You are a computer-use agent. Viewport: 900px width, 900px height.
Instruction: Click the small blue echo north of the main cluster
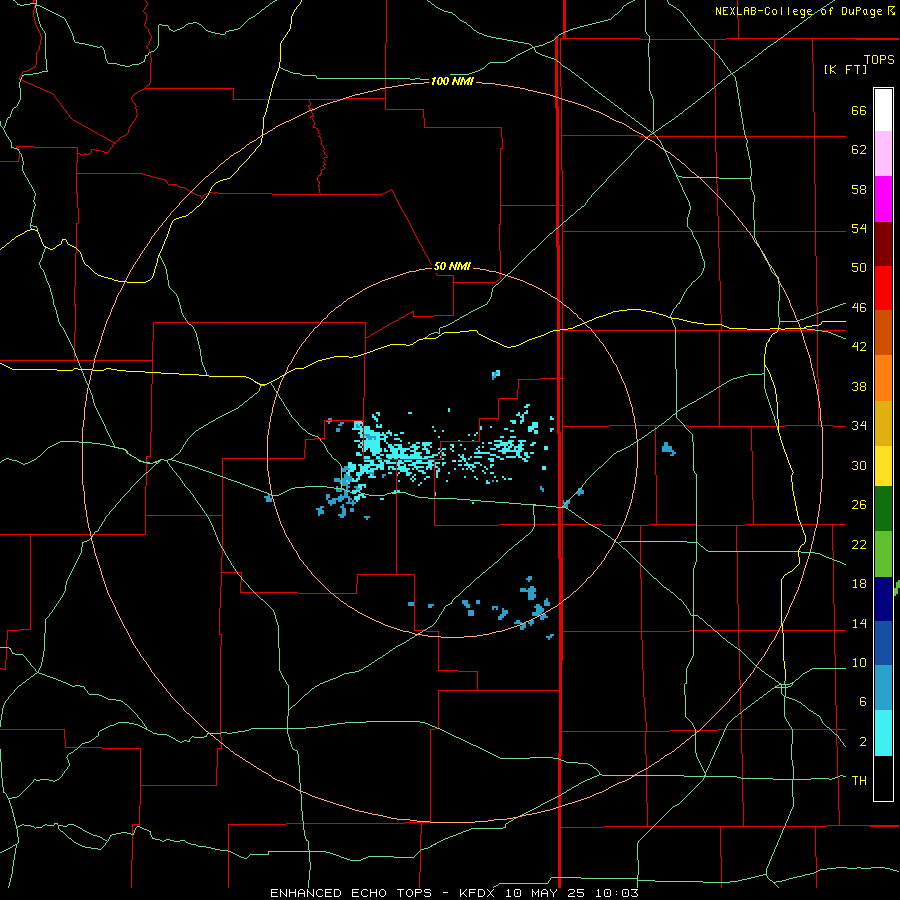496,375
